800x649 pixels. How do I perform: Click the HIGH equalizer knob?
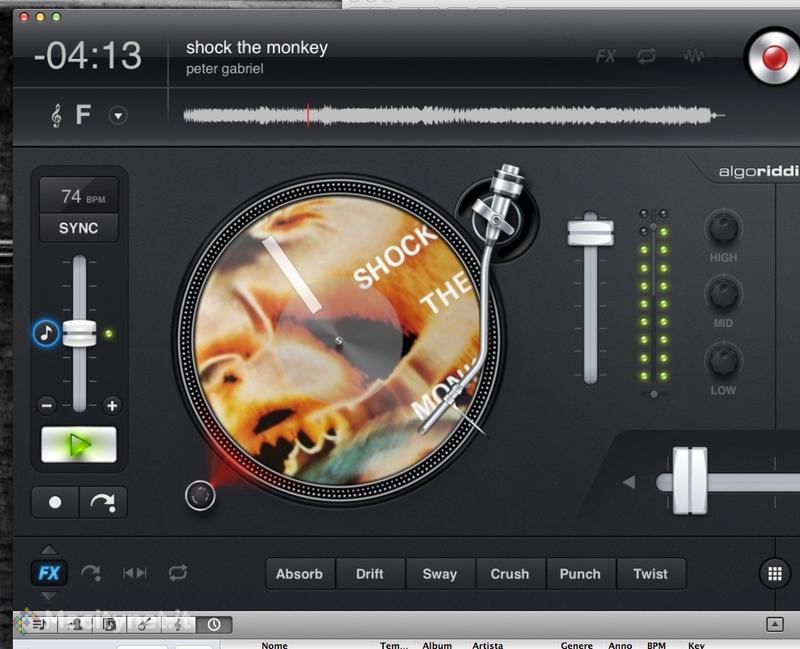[723, 228]
